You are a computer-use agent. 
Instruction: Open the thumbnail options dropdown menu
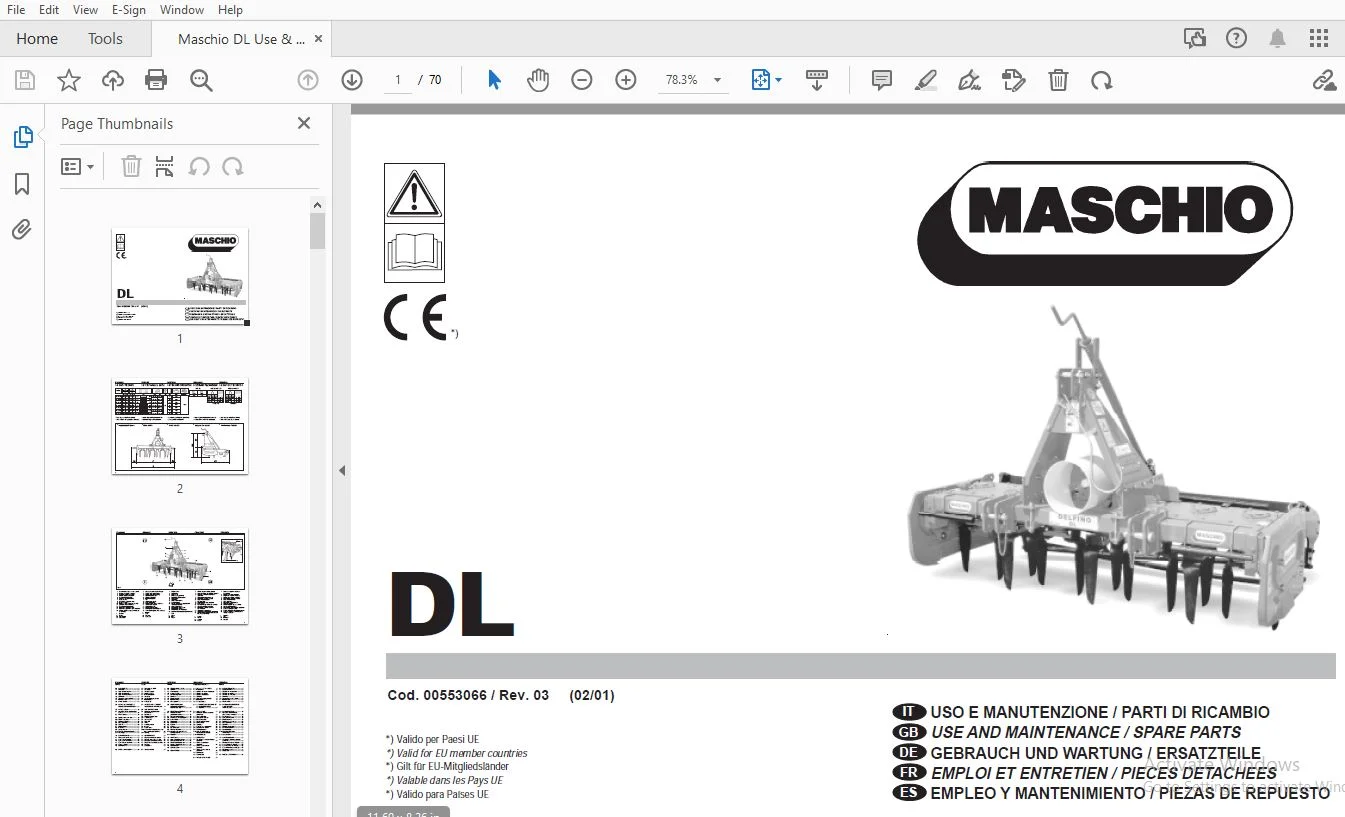[77, 167]
